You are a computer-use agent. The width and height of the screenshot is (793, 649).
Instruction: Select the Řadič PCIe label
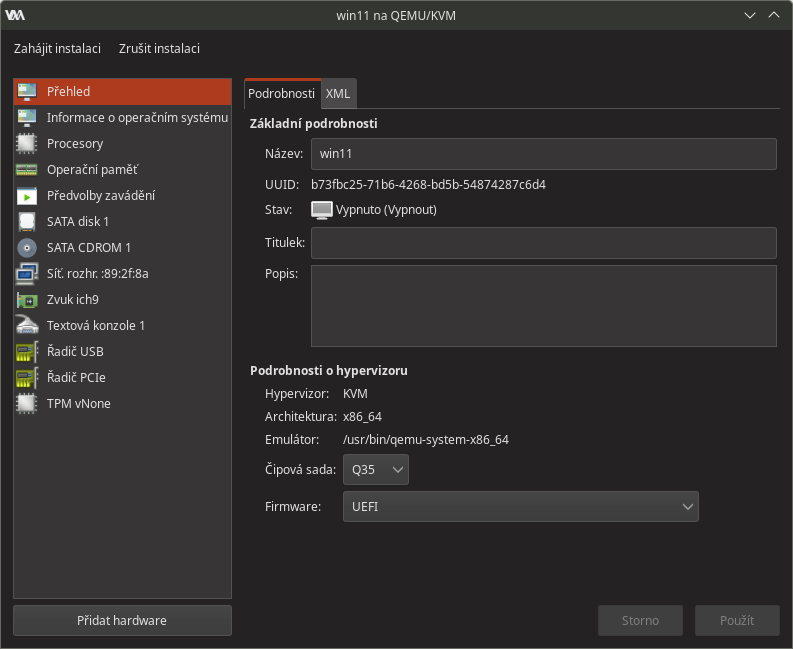point(76,378)
